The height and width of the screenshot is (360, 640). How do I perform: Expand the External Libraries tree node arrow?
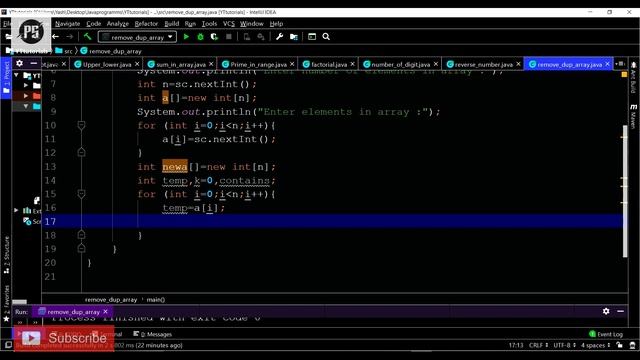pos(16,210)
